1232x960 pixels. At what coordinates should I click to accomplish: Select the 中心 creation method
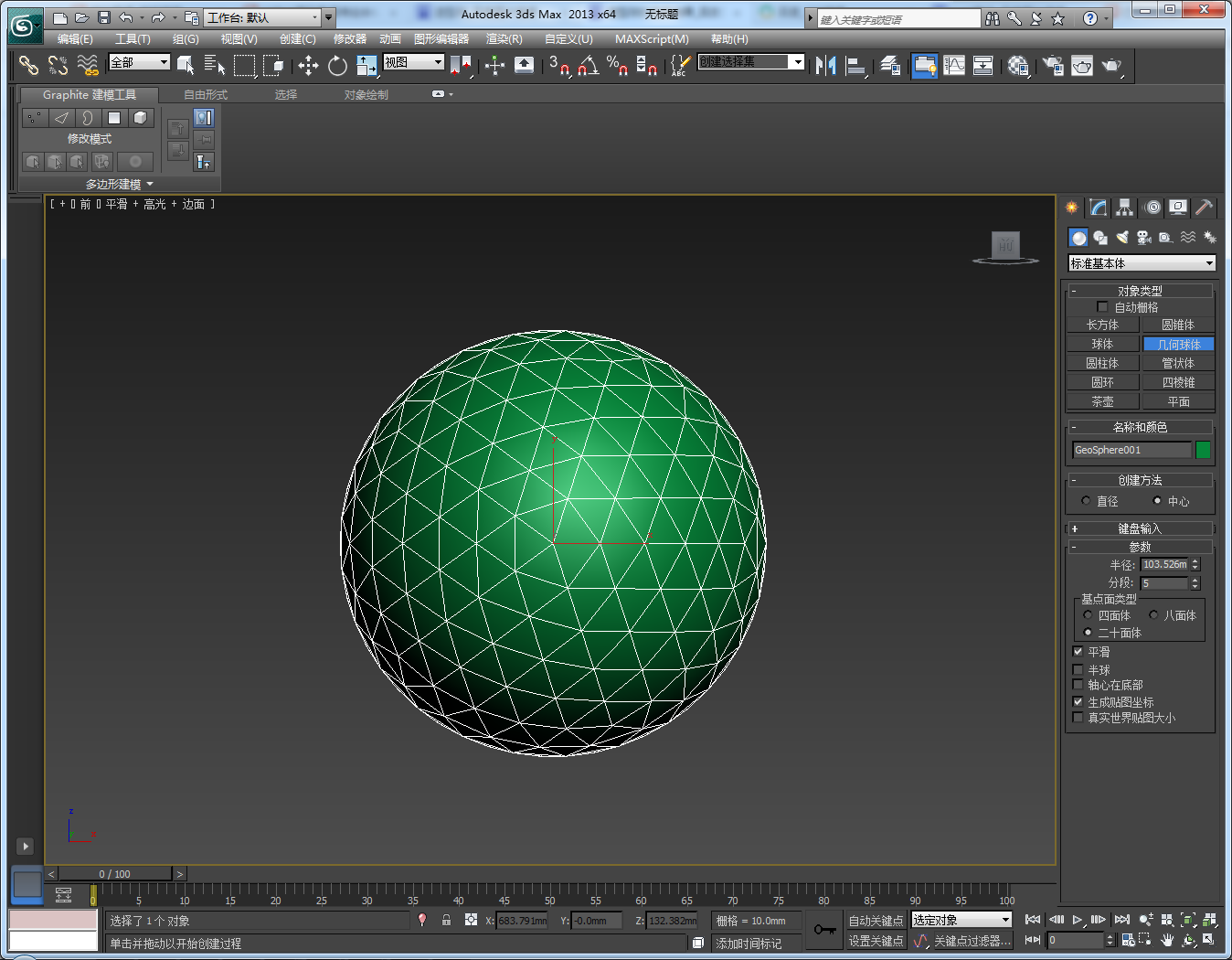pyautogui.click(x=1157, y=501)
